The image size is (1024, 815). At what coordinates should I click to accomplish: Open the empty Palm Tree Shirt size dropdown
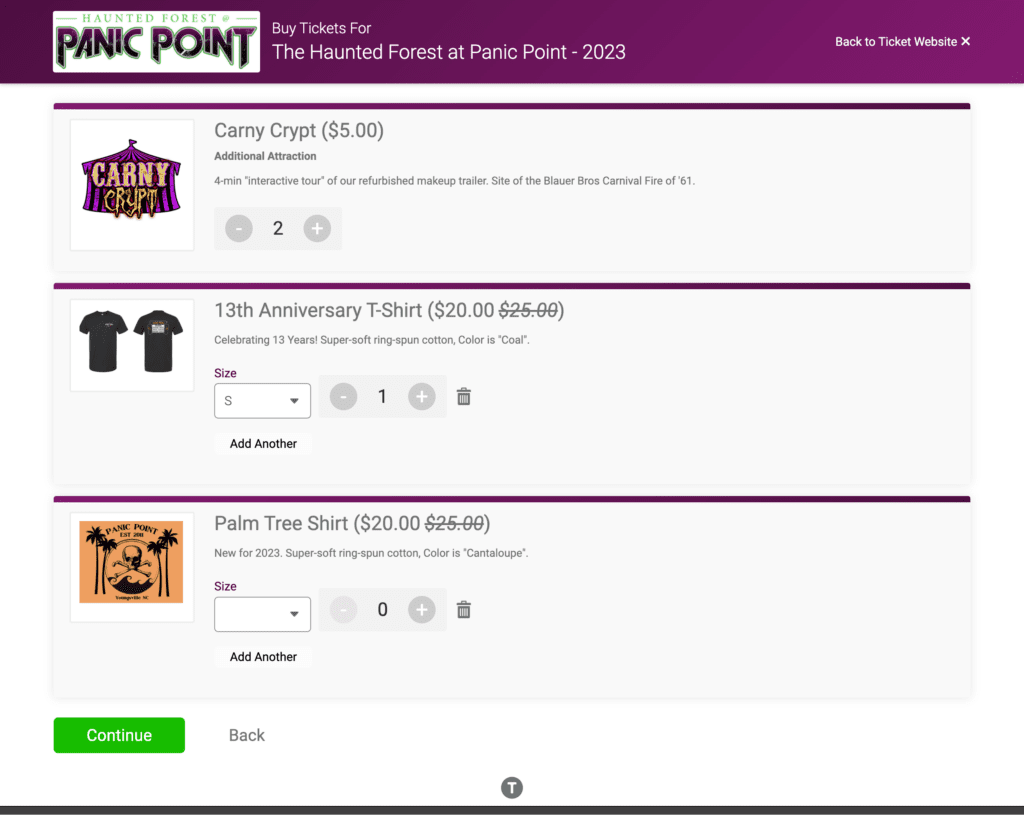point(263,614)
